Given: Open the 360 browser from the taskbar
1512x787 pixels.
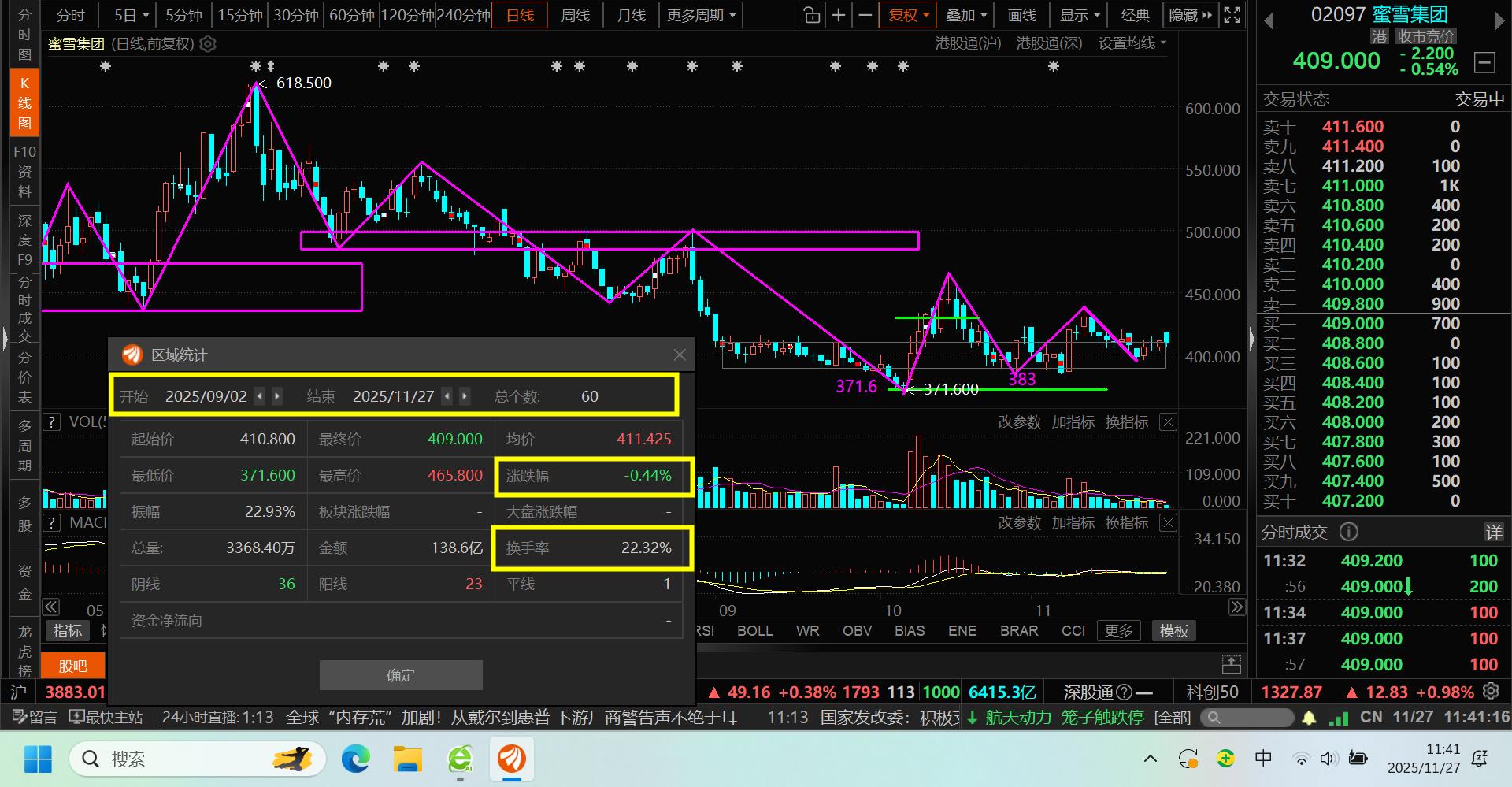Looking at the screenshot, I should [x=460, y=759].
